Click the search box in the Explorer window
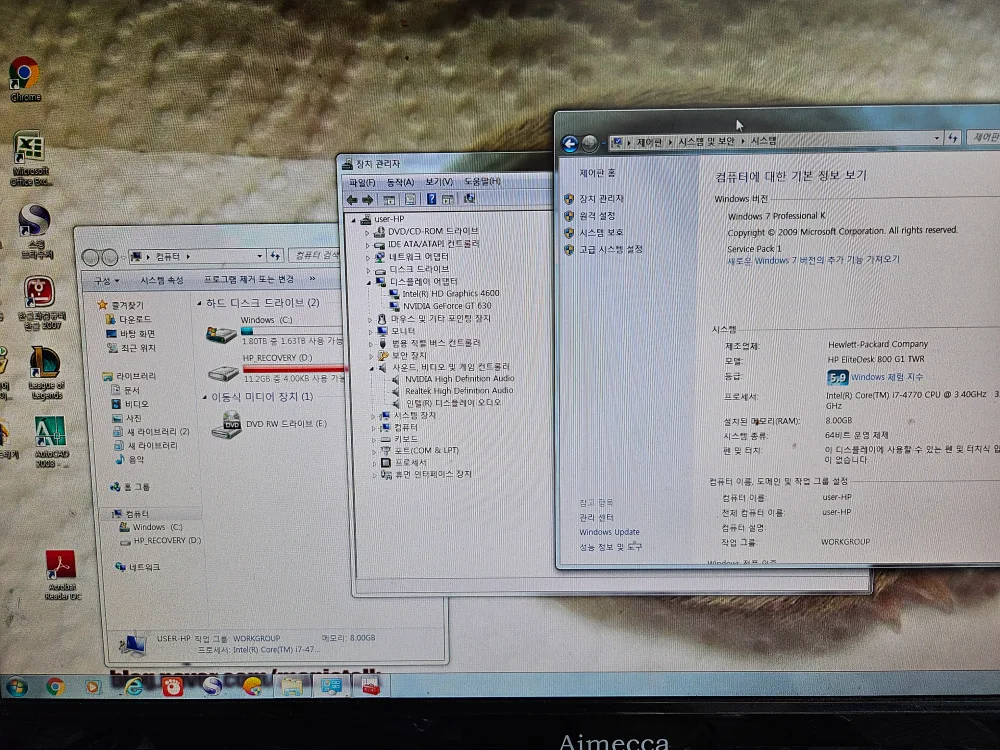1000x750 pixels. 316,255
